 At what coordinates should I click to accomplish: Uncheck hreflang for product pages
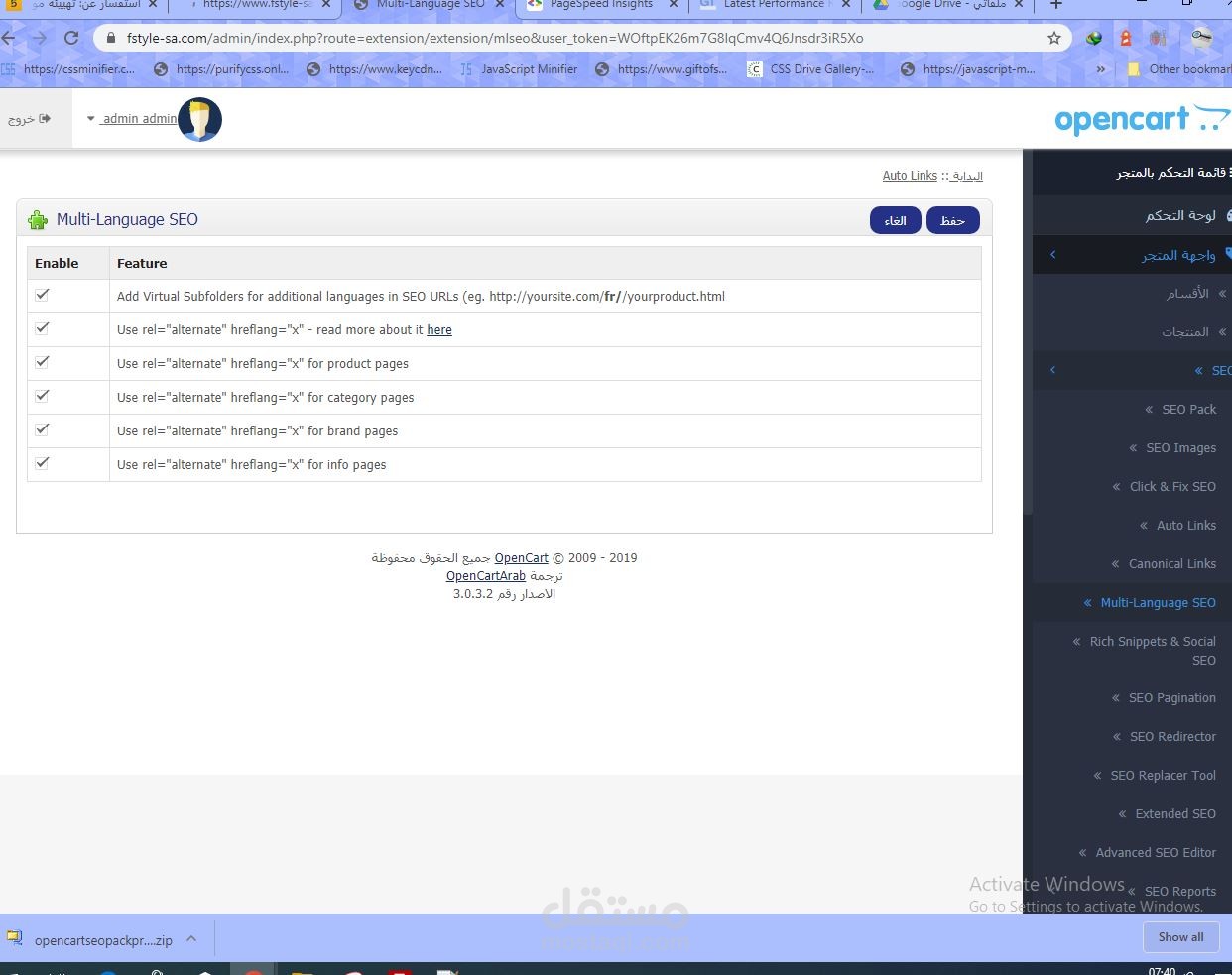[x=42, y=362]
